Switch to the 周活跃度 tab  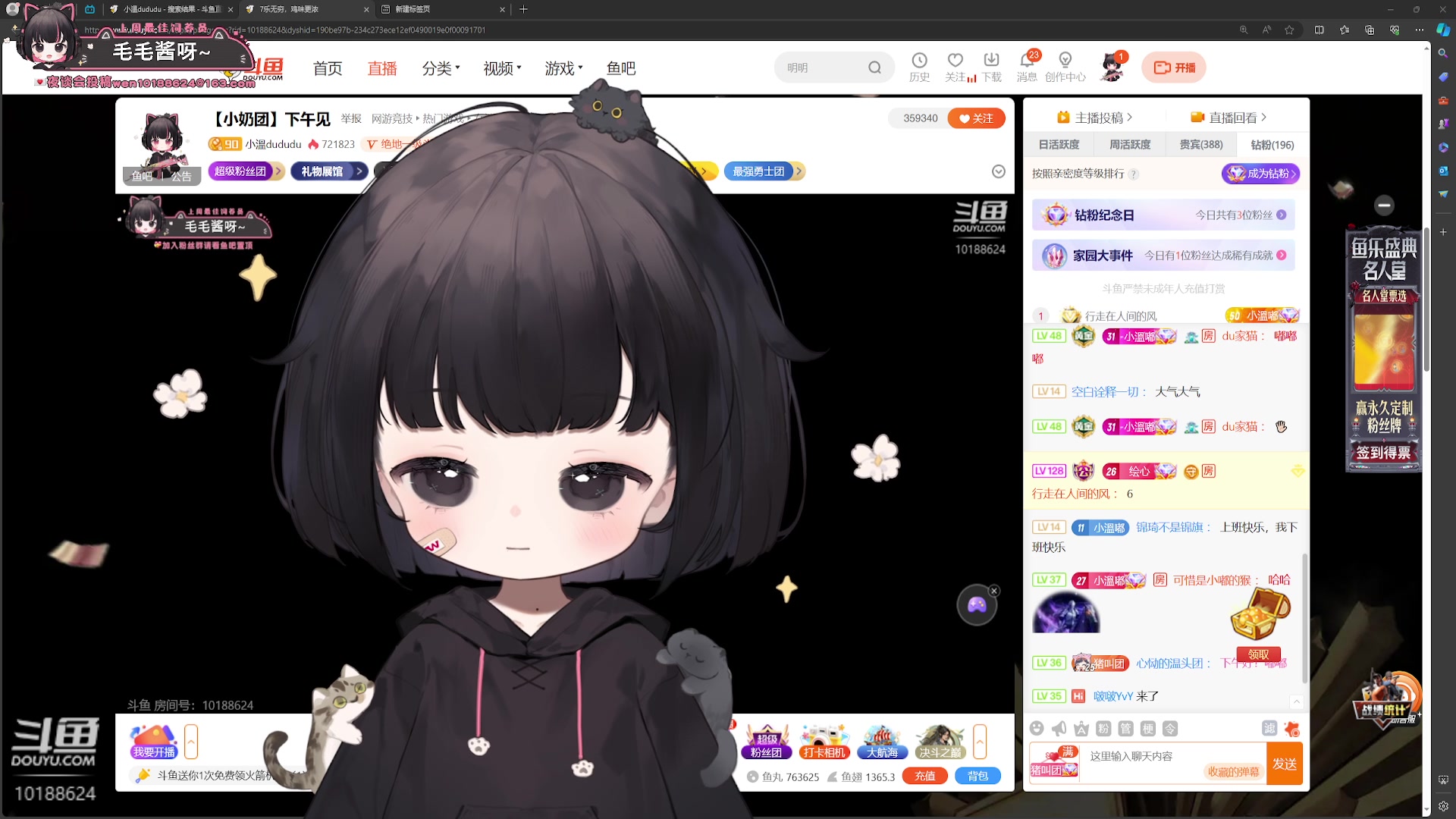[x=1130, y=144]
